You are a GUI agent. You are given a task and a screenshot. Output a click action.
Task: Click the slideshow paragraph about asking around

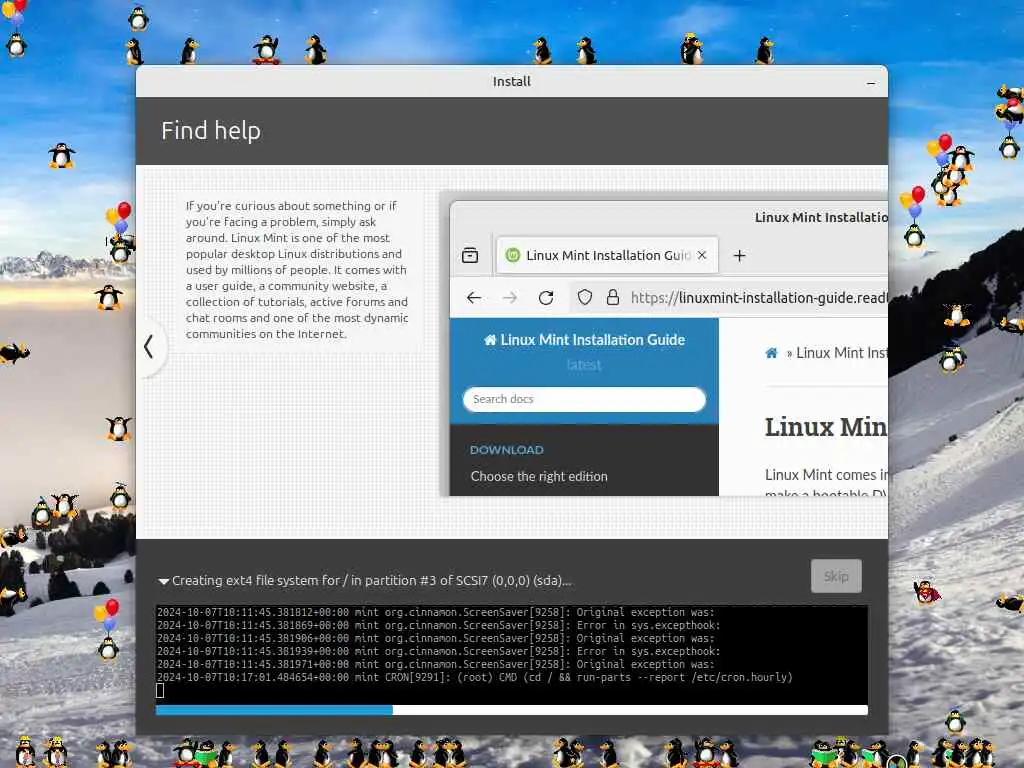point(297,270)
